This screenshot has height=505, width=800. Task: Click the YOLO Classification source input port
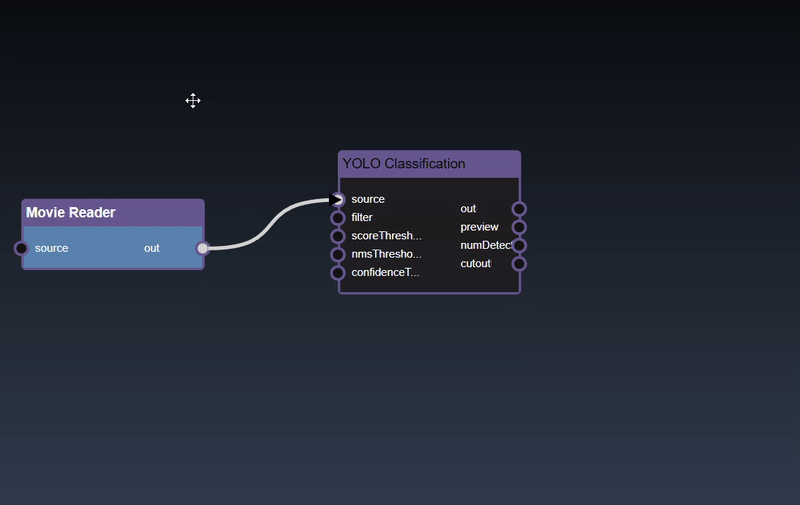point(338,199)
